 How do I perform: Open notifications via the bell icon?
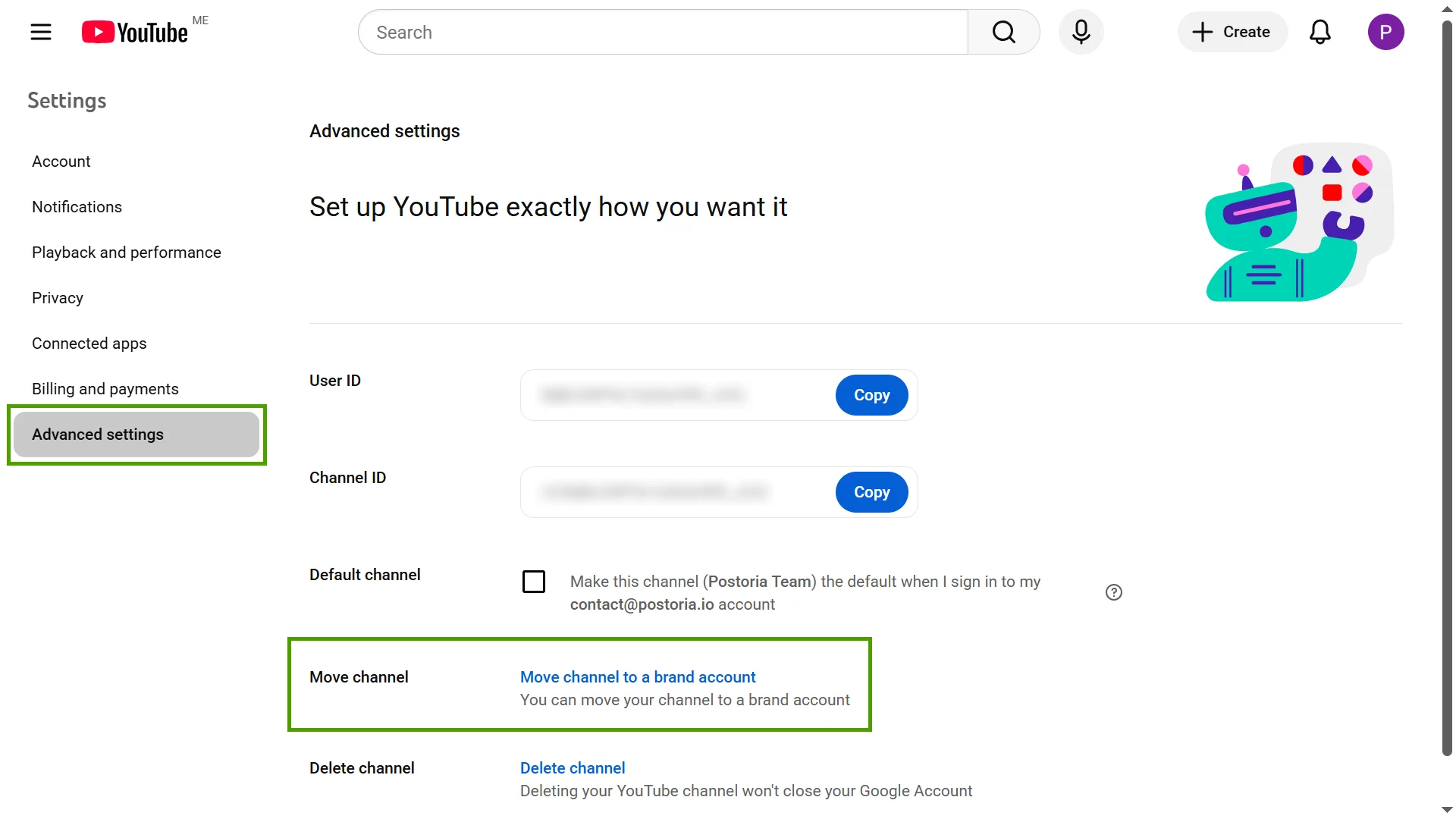(x=1319, y=32)
